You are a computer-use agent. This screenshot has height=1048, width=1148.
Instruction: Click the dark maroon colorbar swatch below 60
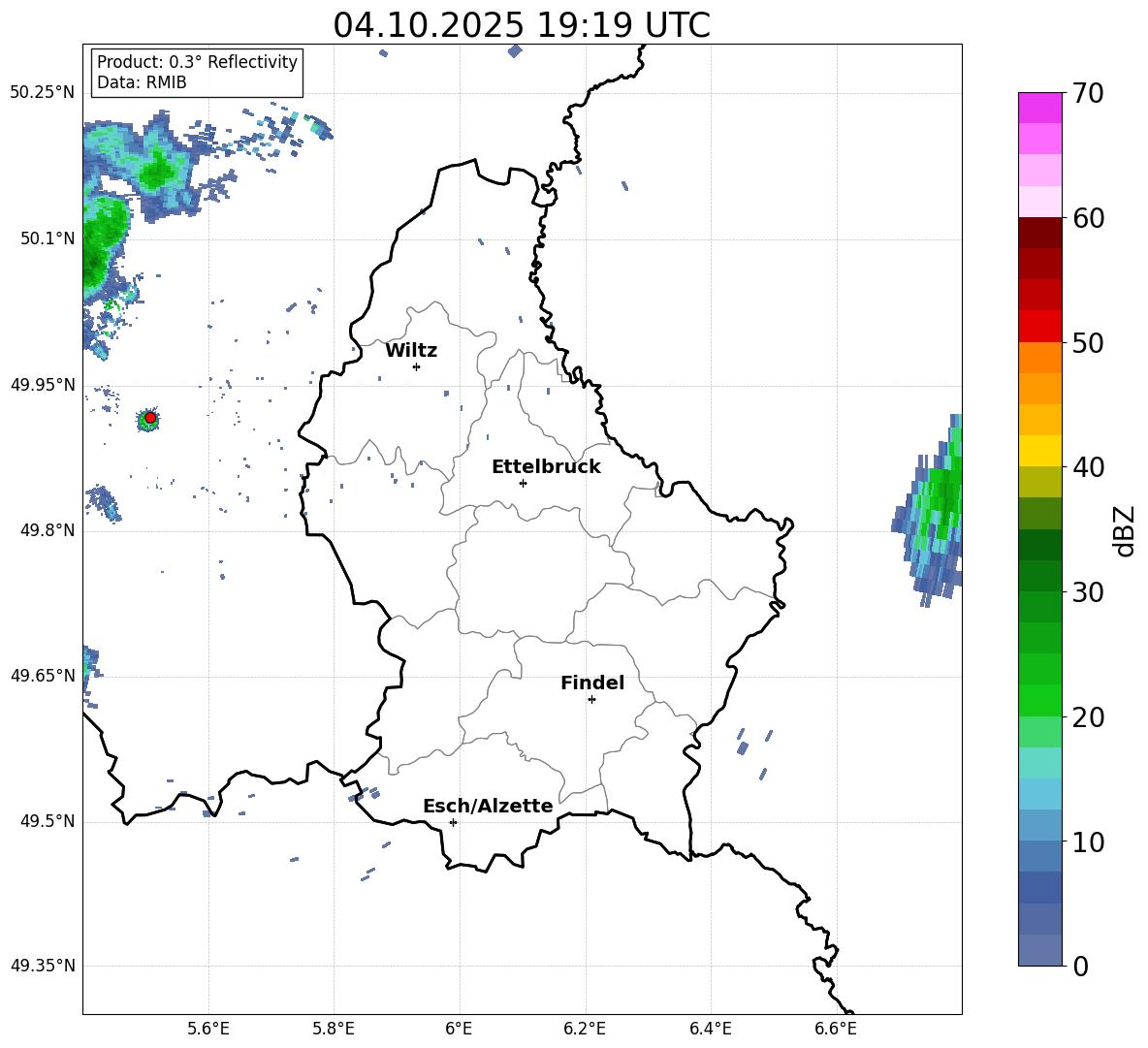coord(1039,233)
